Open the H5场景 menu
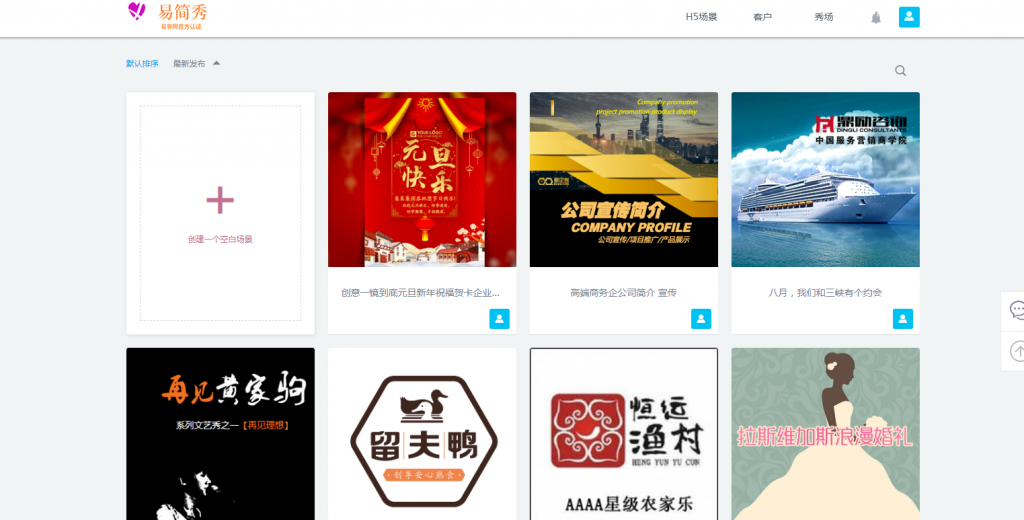Image resolution: width=1024 pixels, height=520 pixels. pyautogui.click(x=701, y=17)
